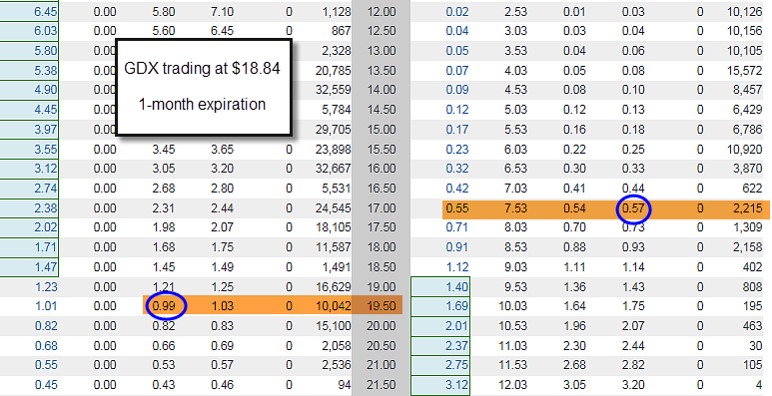Select call ask 7.10 in 12.00 row
The height and width of the screenshot is (396, 772).
click(222, 11)
